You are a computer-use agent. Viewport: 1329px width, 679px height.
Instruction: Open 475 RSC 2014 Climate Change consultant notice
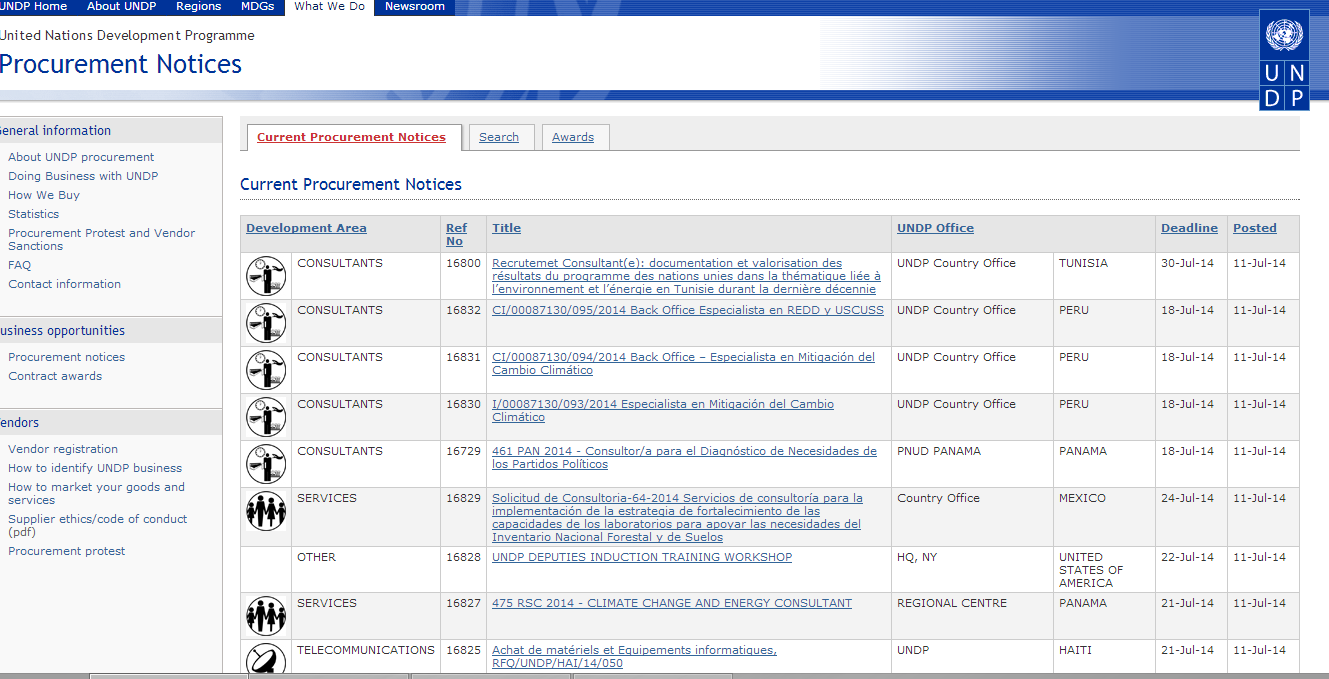(x=671, y=603)
